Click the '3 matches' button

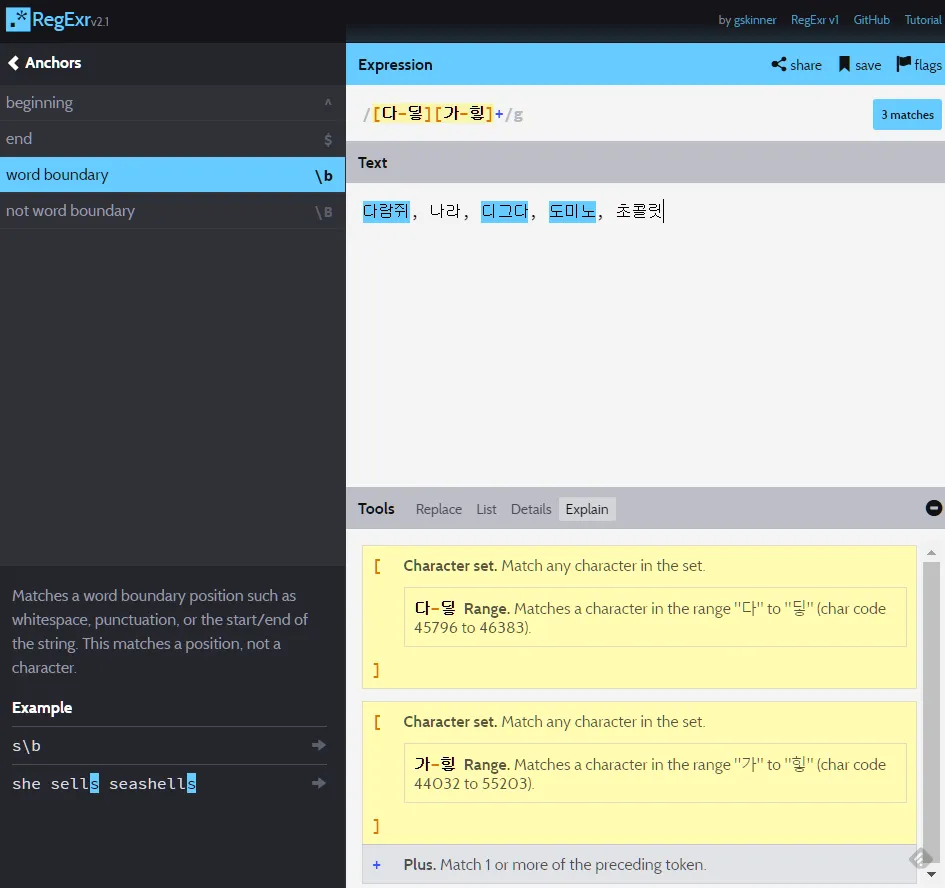pos(907,115)
